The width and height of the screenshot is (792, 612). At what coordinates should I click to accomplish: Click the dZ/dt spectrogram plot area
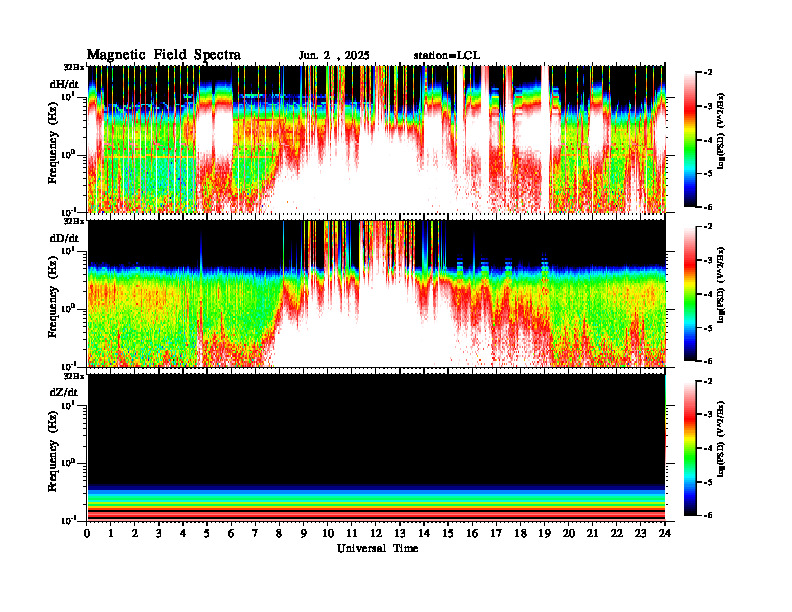pos(376,447)
